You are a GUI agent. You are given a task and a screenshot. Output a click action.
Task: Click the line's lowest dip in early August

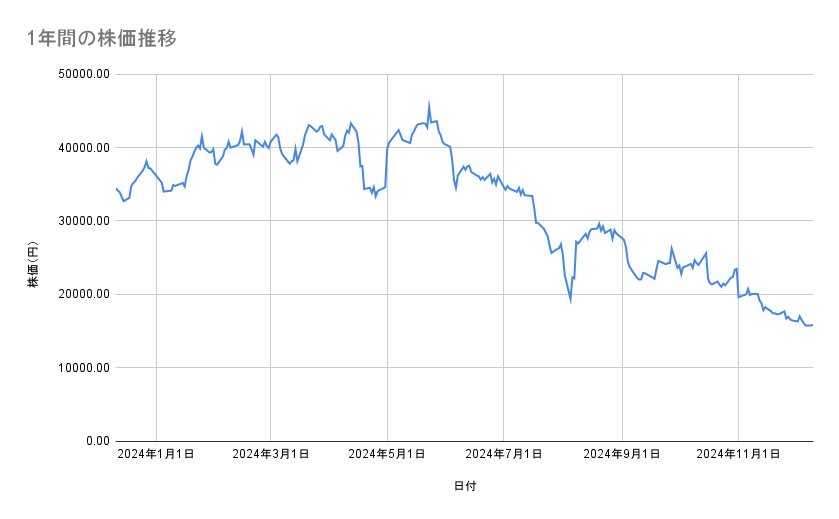(x=570, y=299)
